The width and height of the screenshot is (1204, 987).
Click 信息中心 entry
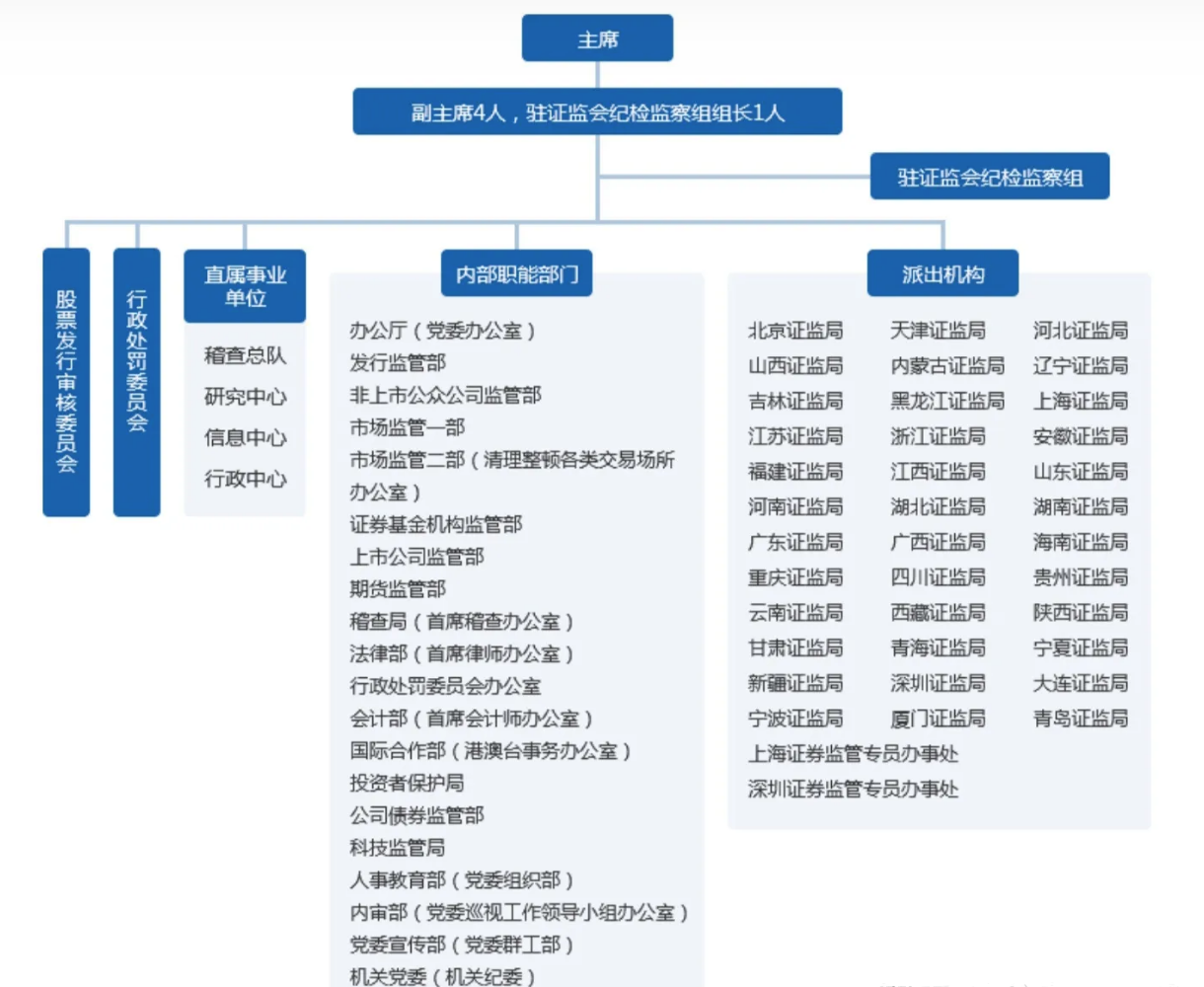coord(245,437)
